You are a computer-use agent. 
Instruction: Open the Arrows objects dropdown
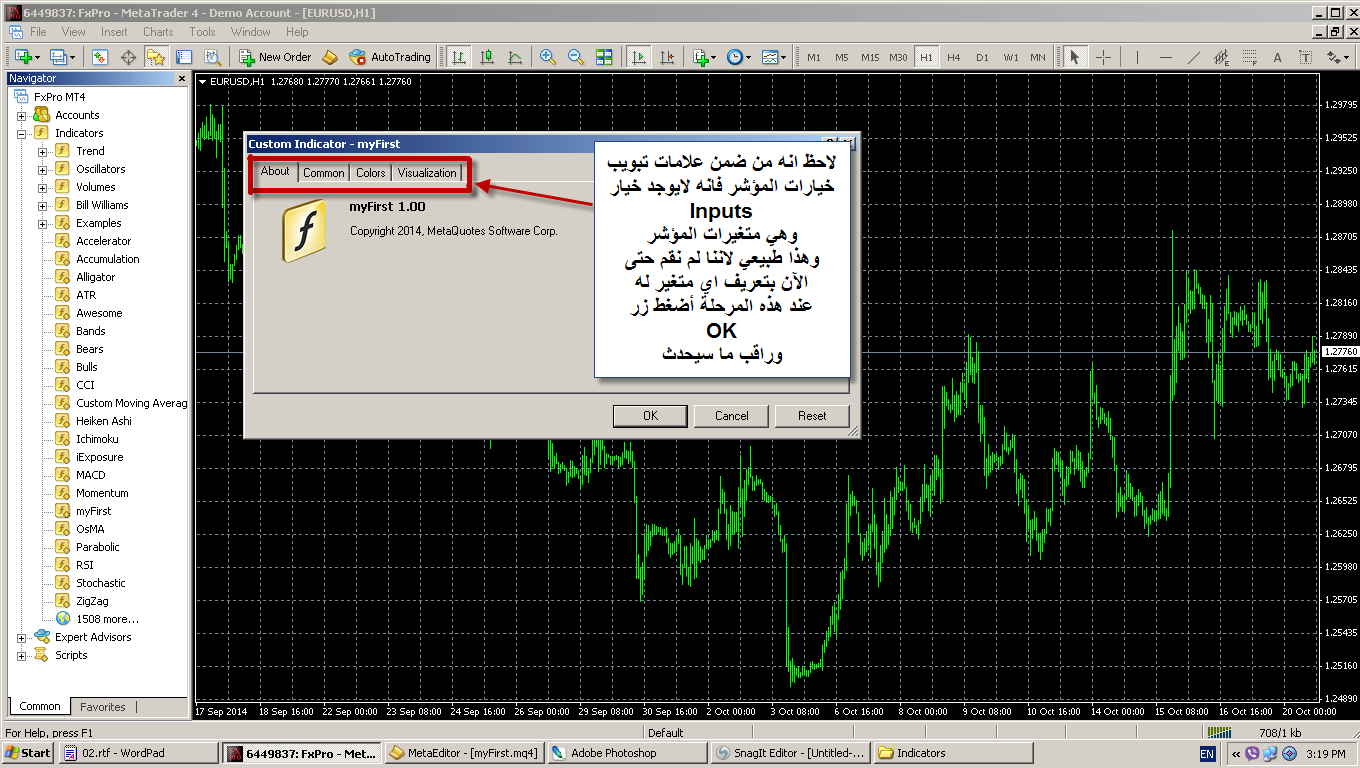click(x=1337, y=57)
